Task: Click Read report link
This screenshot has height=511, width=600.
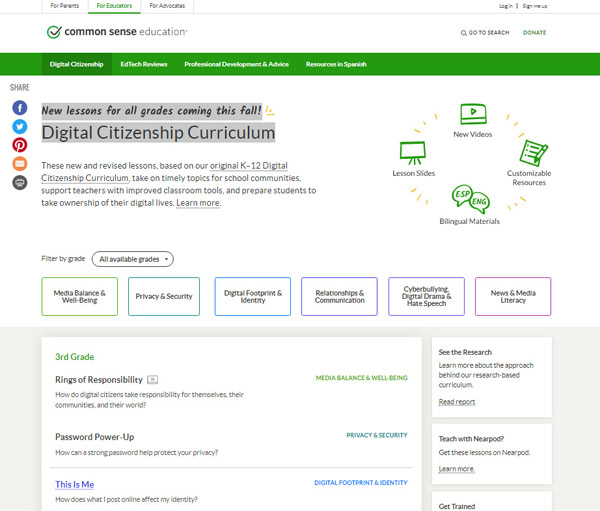Action: tap(457, 402)
